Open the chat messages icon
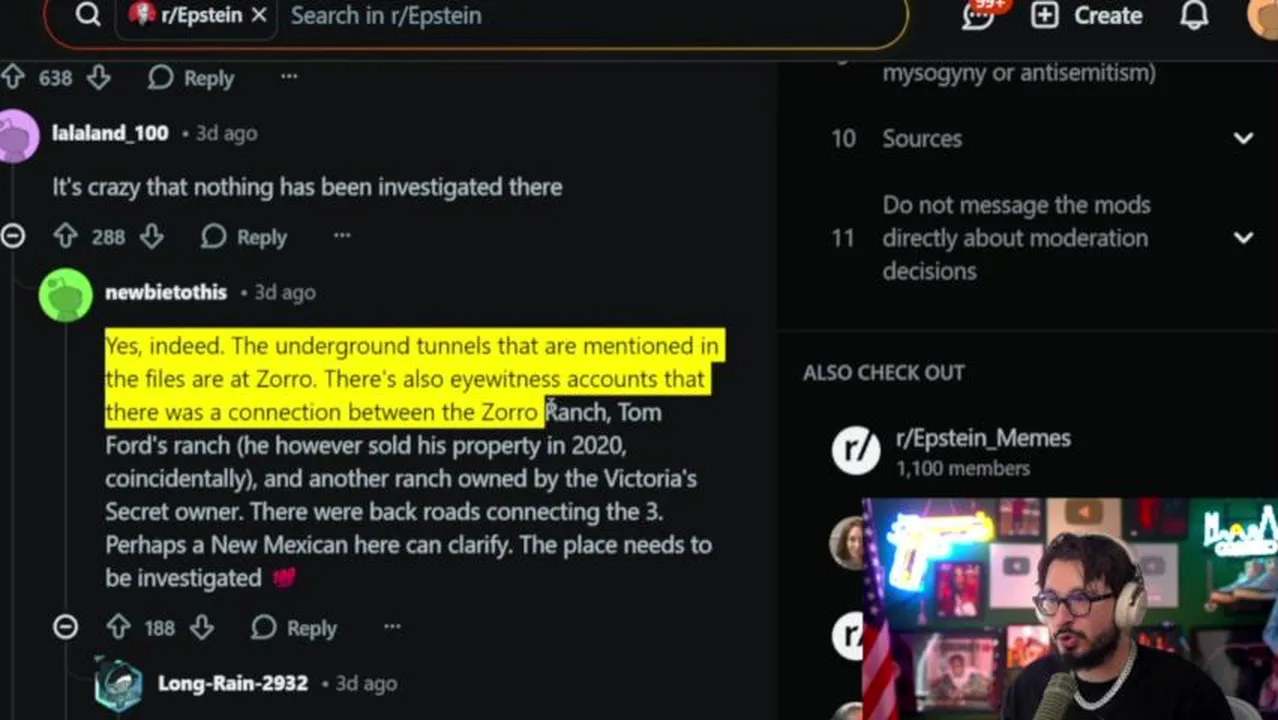 pos(978,16)
